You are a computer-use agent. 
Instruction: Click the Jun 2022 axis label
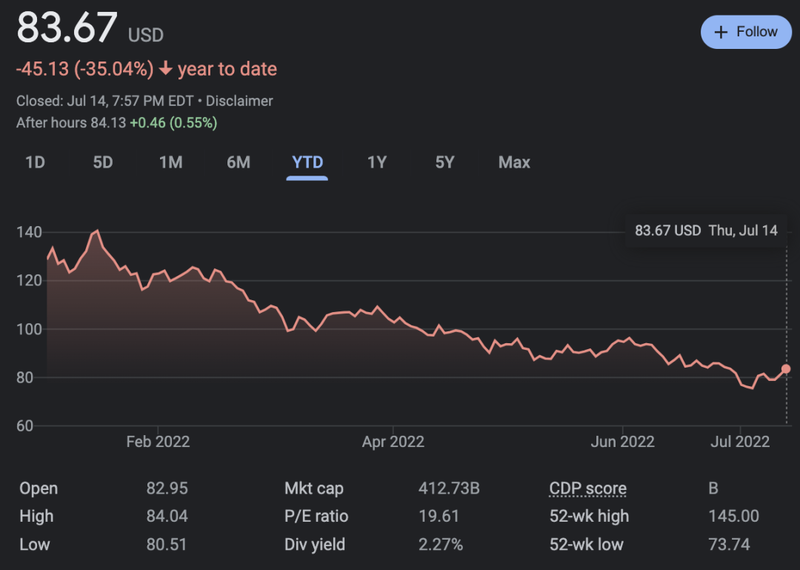click(623, 441)
